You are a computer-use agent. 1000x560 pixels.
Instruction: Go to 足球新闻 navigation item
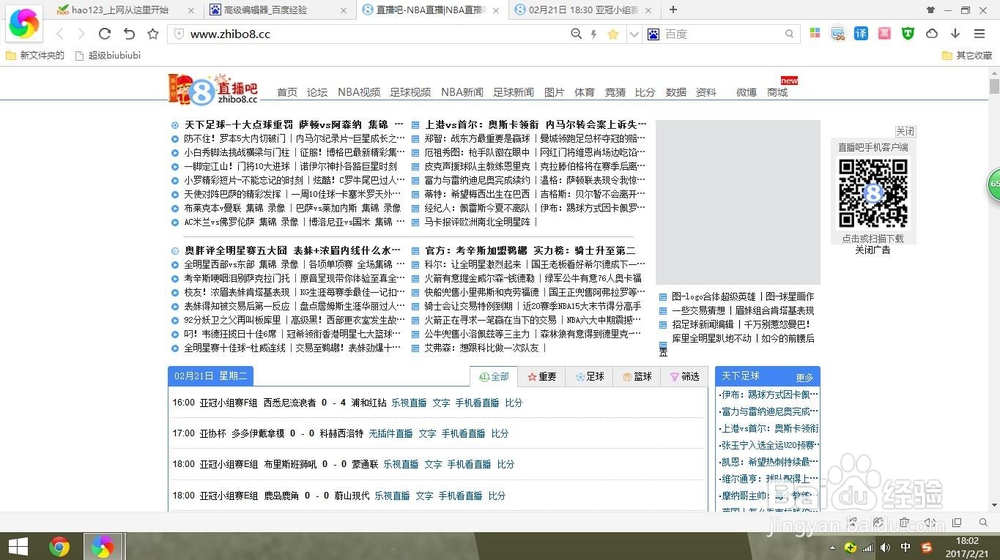pos(513,92)
